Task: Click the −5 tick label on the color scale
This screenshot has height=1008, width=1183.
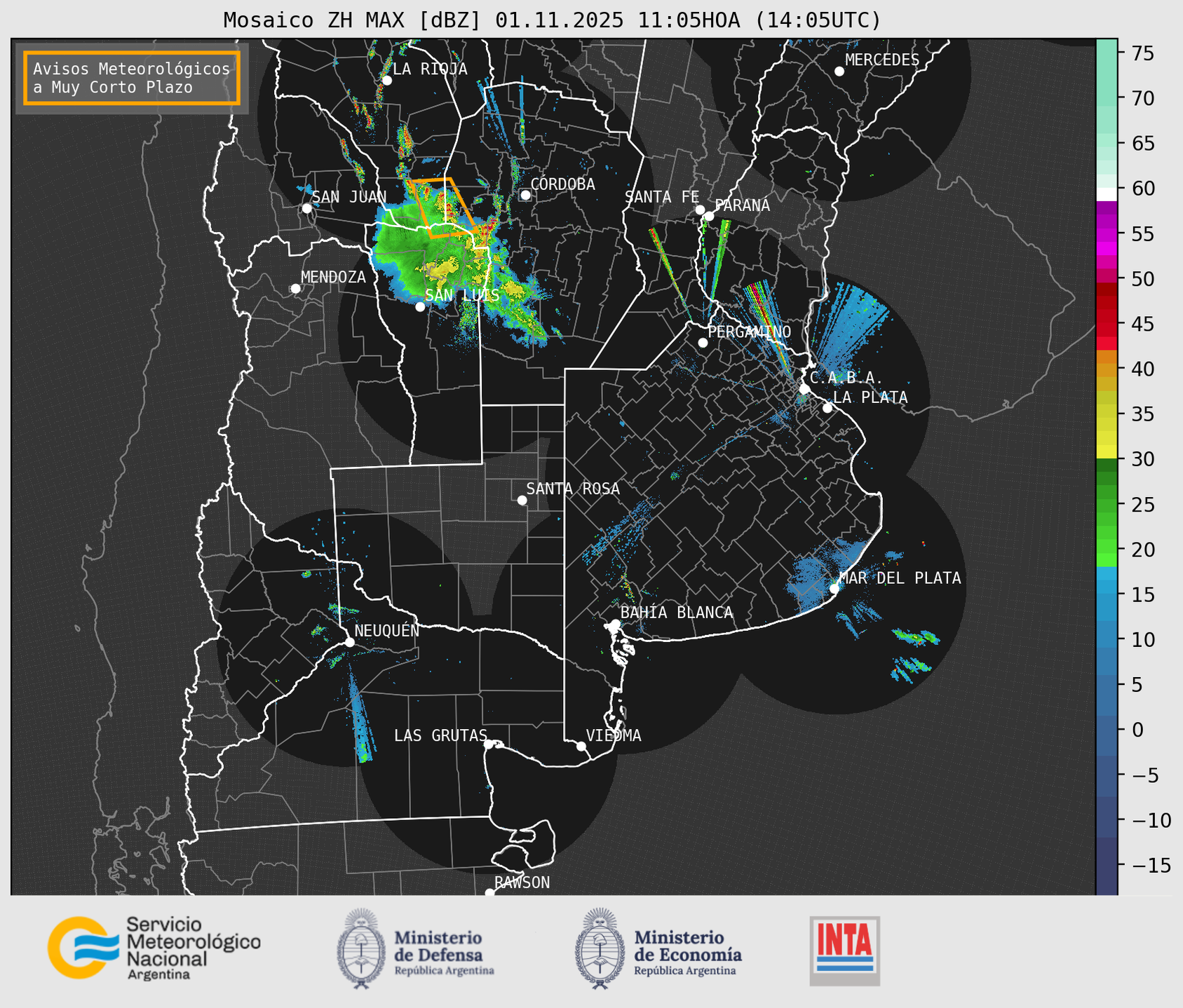Action: 1144,775
